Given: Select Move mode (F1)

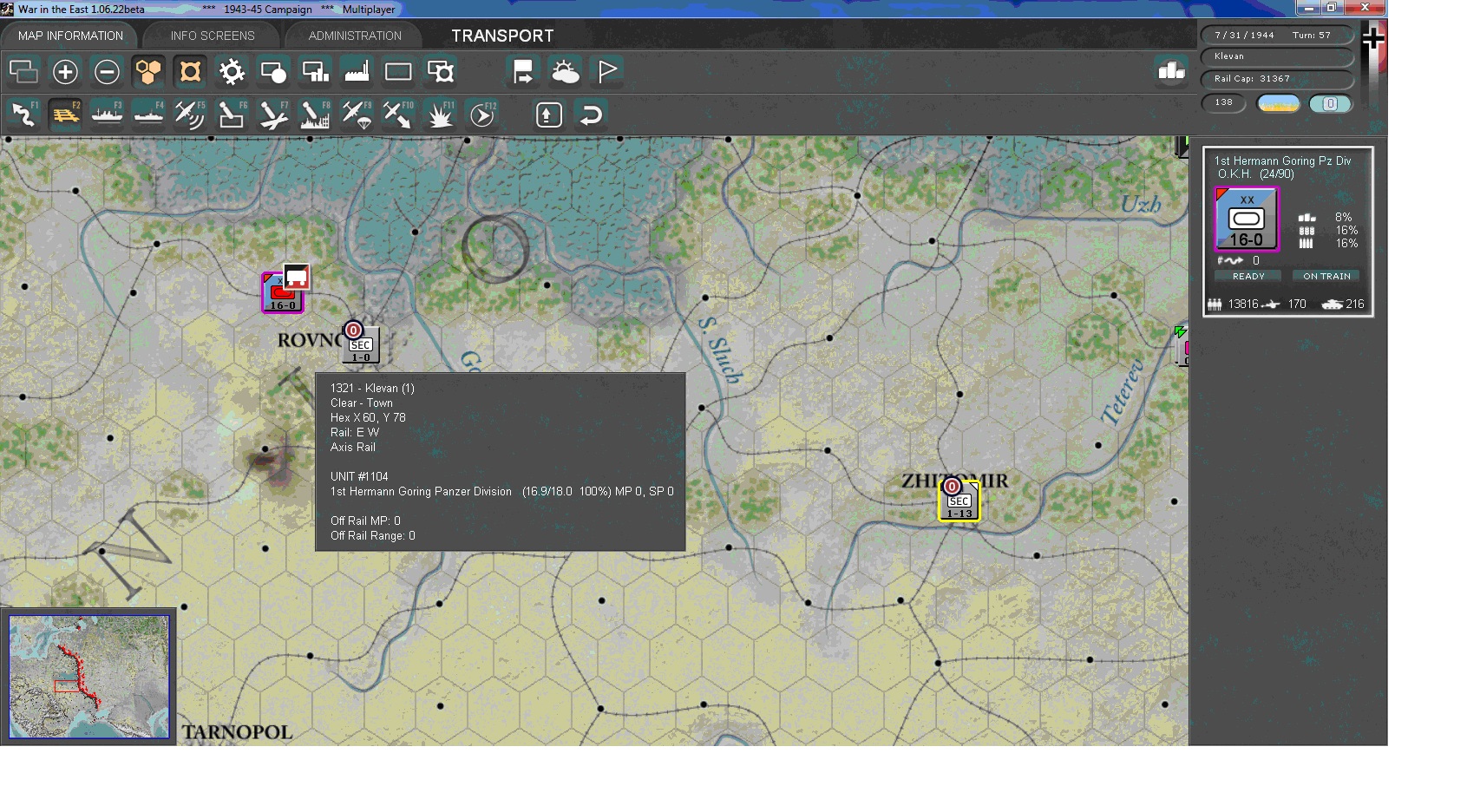Looking at the screenshot, I should point(23,115).
